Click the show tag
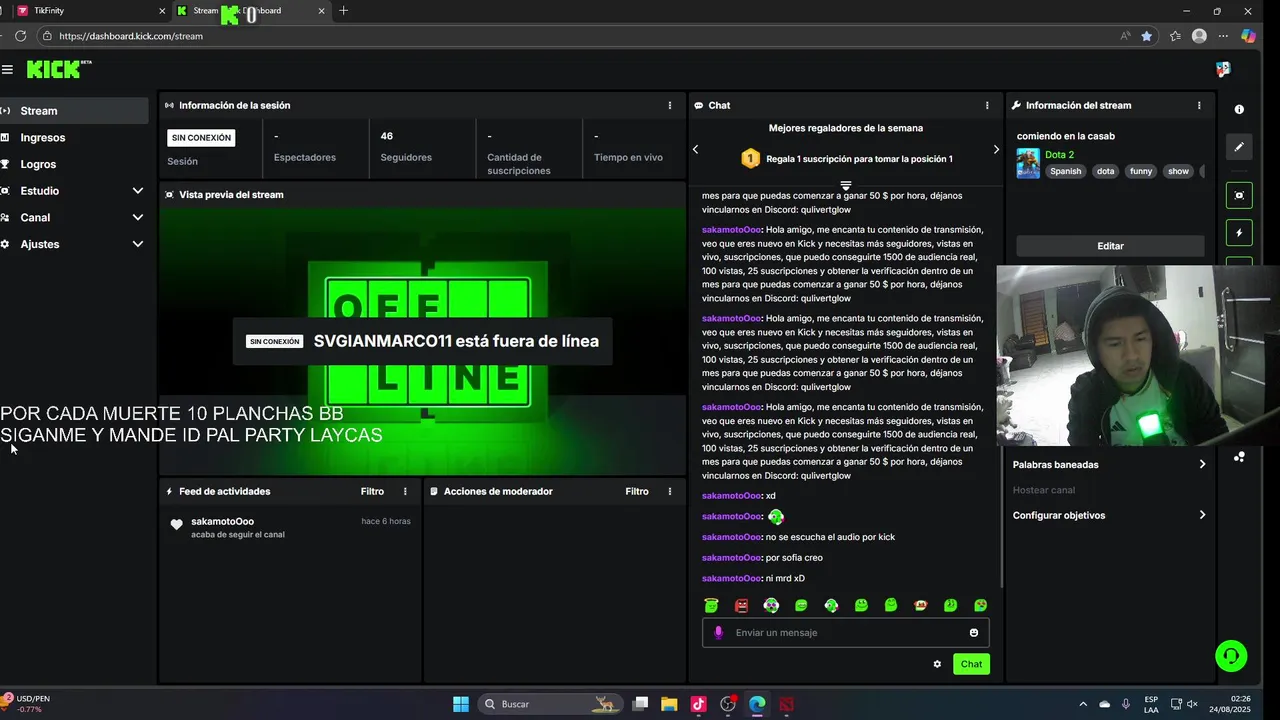This screenshot has height=720, width=1280. point(1179,171)
